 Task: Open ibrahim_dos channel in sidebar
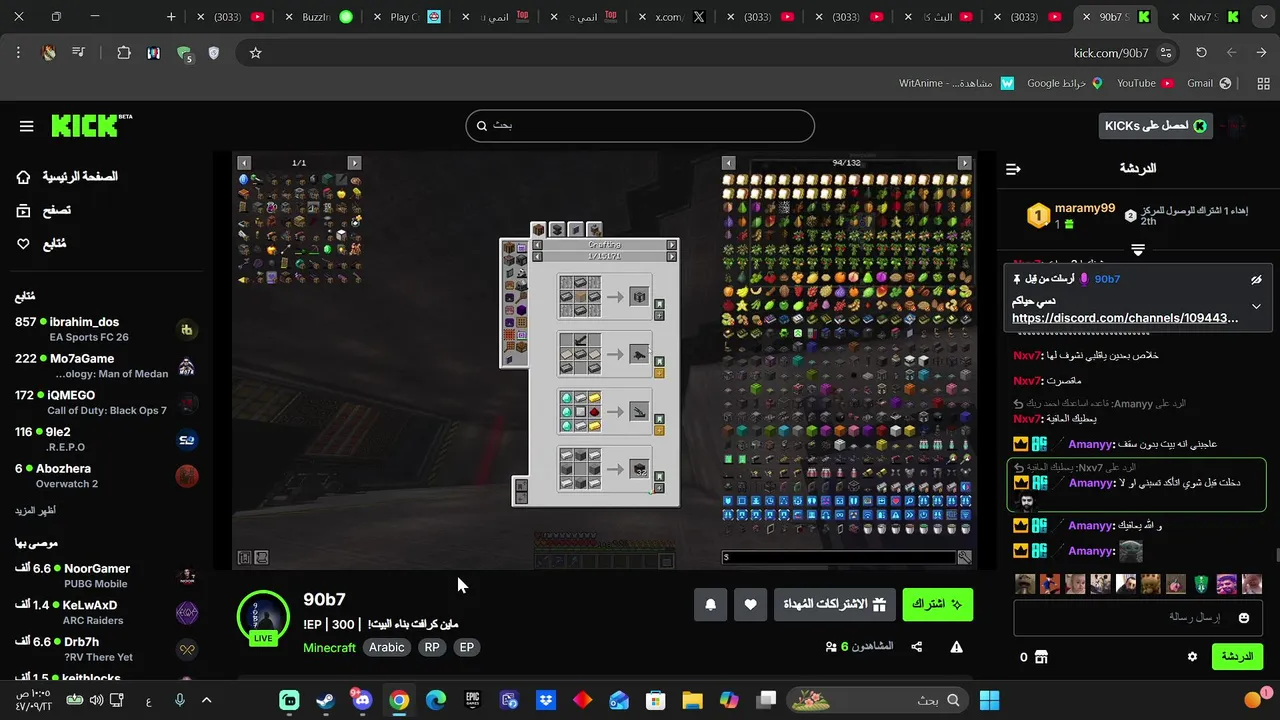tap(105, 329)
